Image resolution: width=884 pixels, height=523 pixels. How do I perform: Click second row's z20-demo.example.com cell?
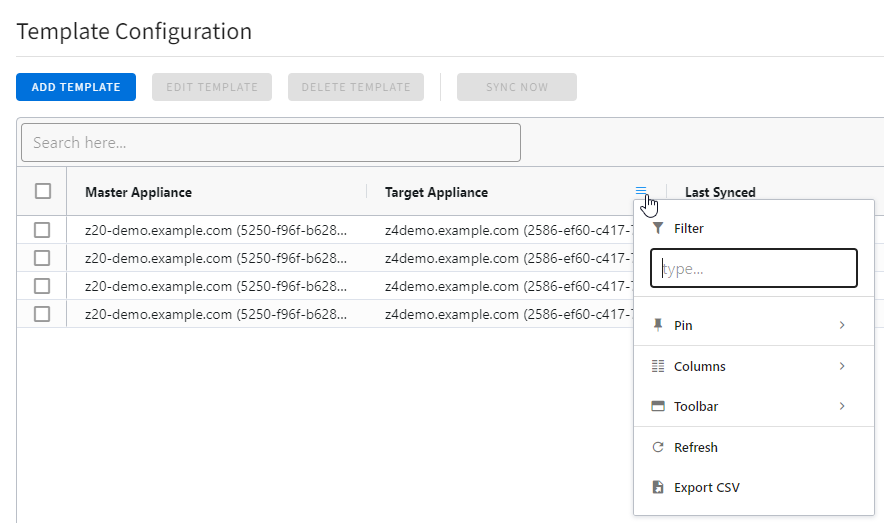216,258
